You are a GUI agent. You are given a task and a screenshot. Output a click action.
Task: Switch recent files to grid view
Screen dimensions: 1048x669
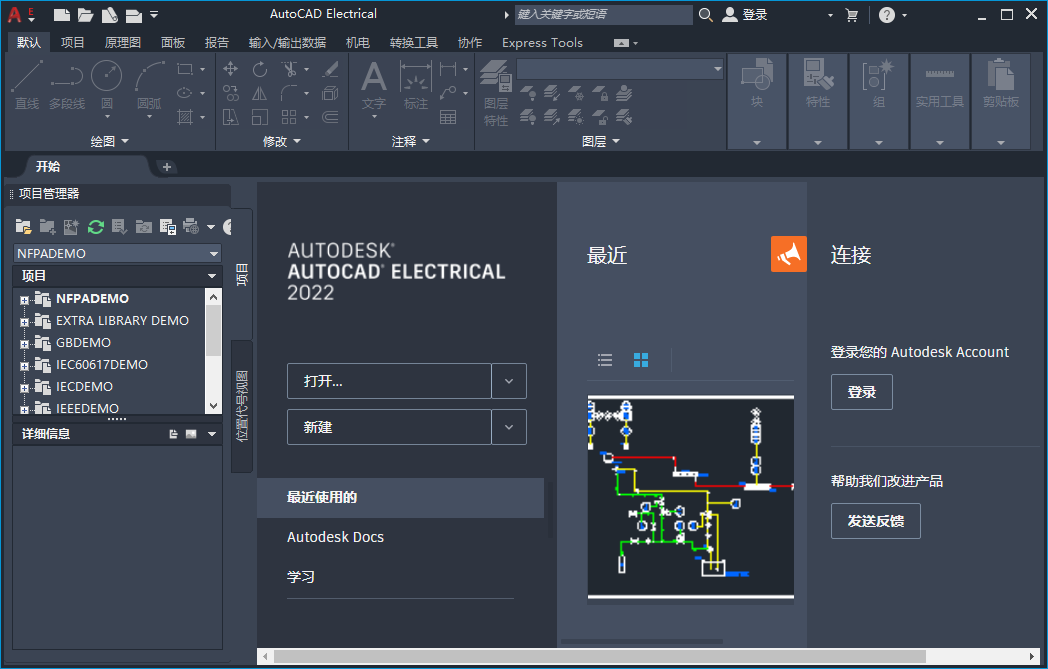coord(640,359)
